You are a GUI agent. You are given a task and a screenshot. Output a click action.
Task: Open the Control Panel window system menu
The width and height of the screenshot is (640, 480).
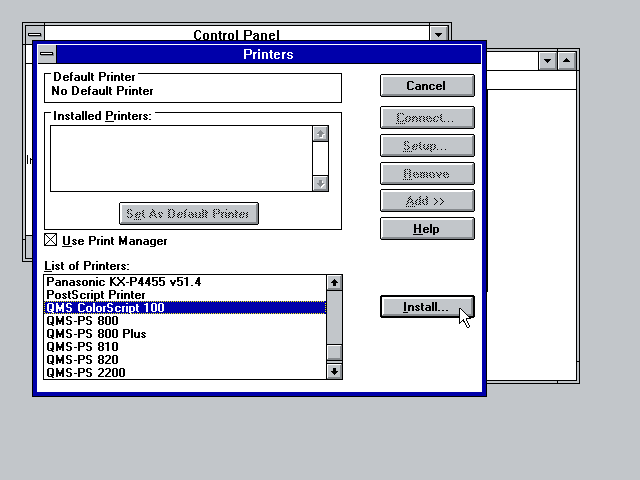(x=35, y=33)
